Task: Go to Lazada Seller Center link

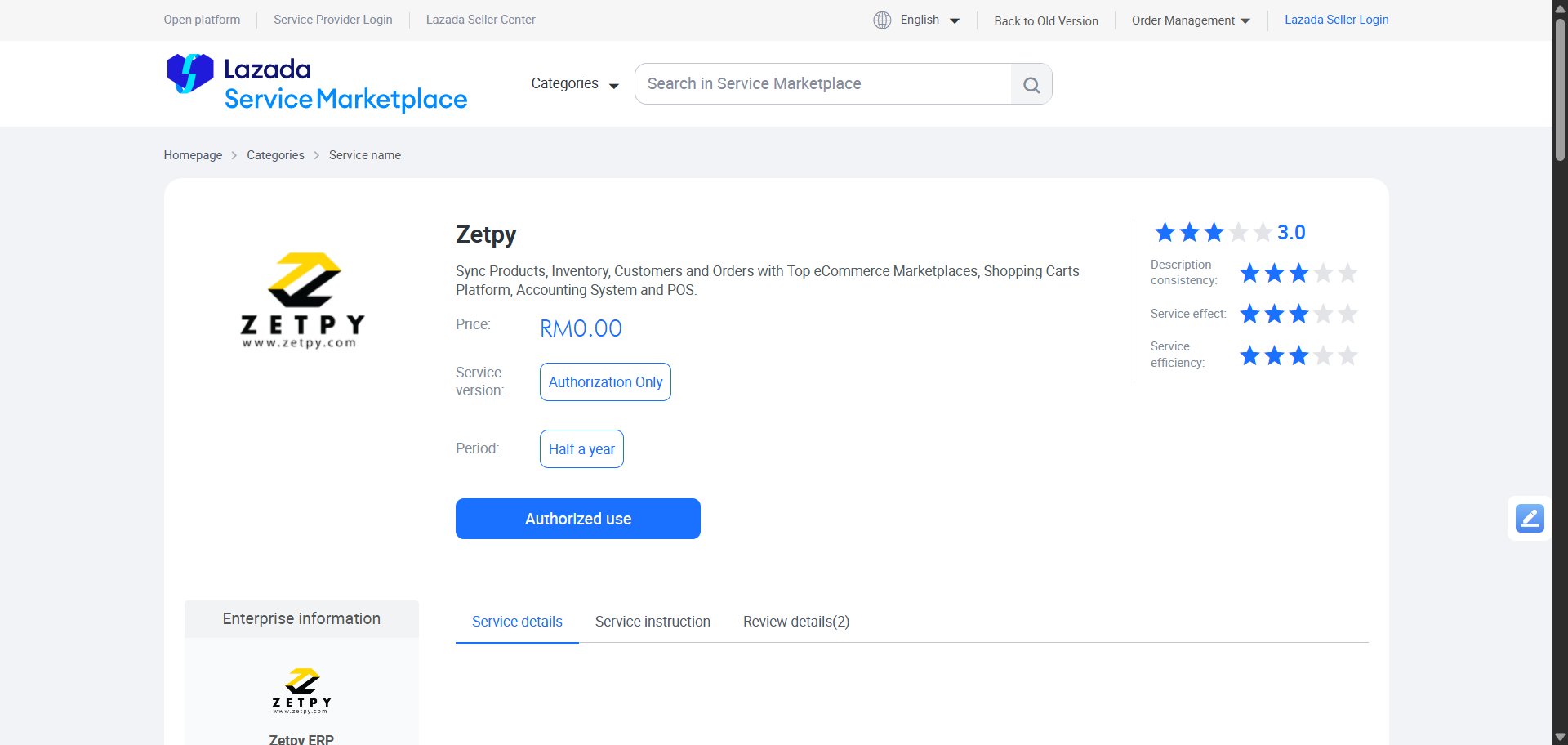Action: (481, 20)
